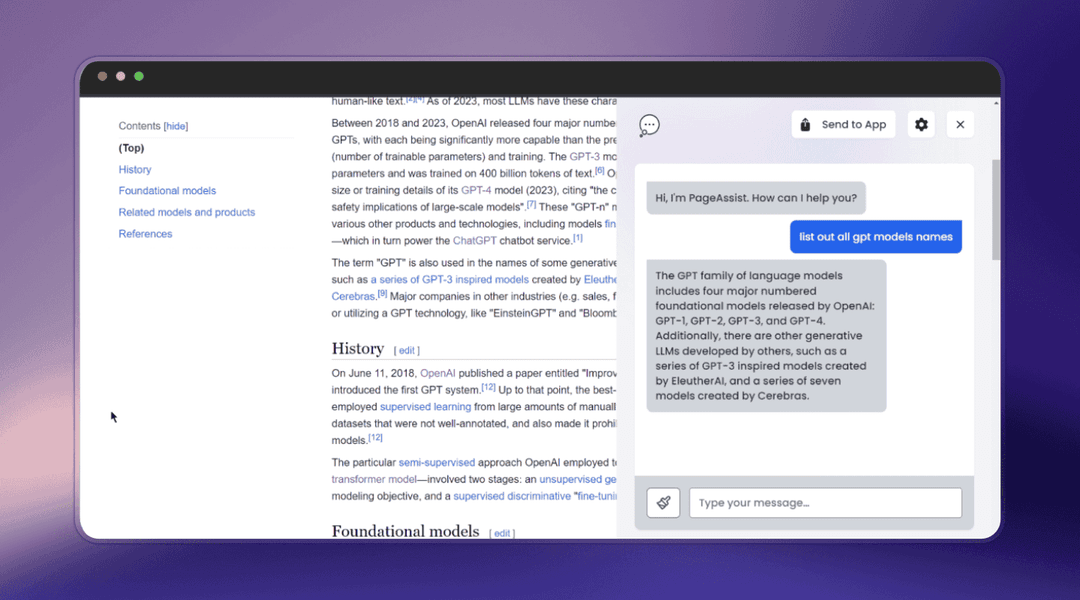Close the PageAssist chat panel

pyautogui.click(x=960, y=125)
